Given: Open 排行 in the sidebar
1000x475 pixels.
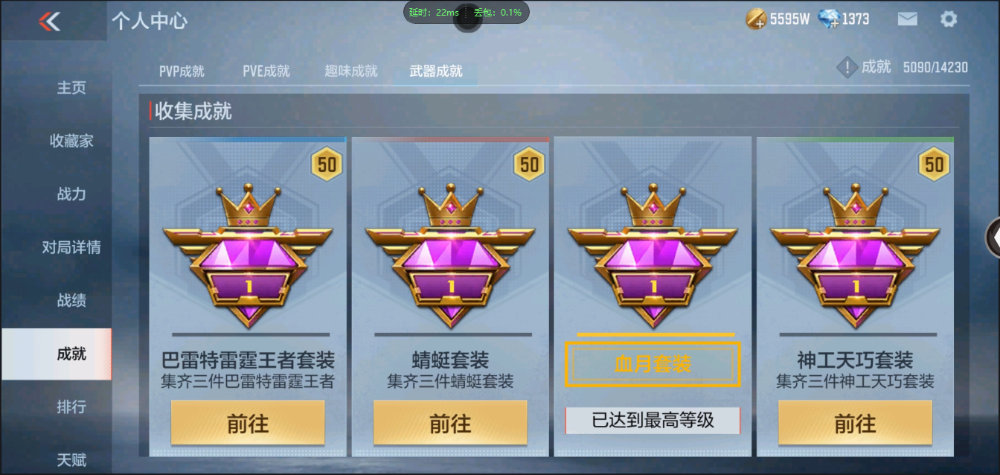Looking at the screenshot, I should 71,407.
